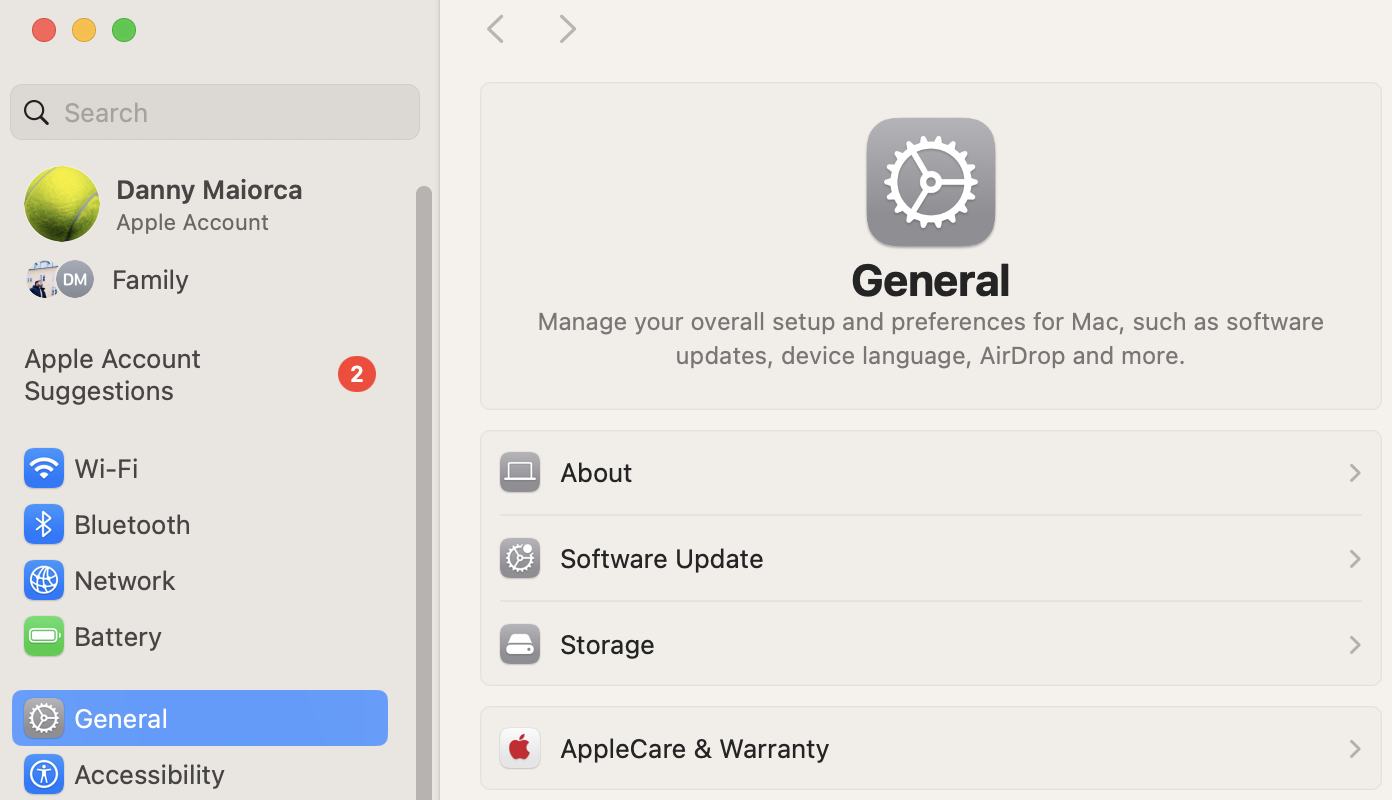Screen dimensions: 1392x800
Task: Select the Bluetooth icon in the sidebar
Action: (43, 524)
